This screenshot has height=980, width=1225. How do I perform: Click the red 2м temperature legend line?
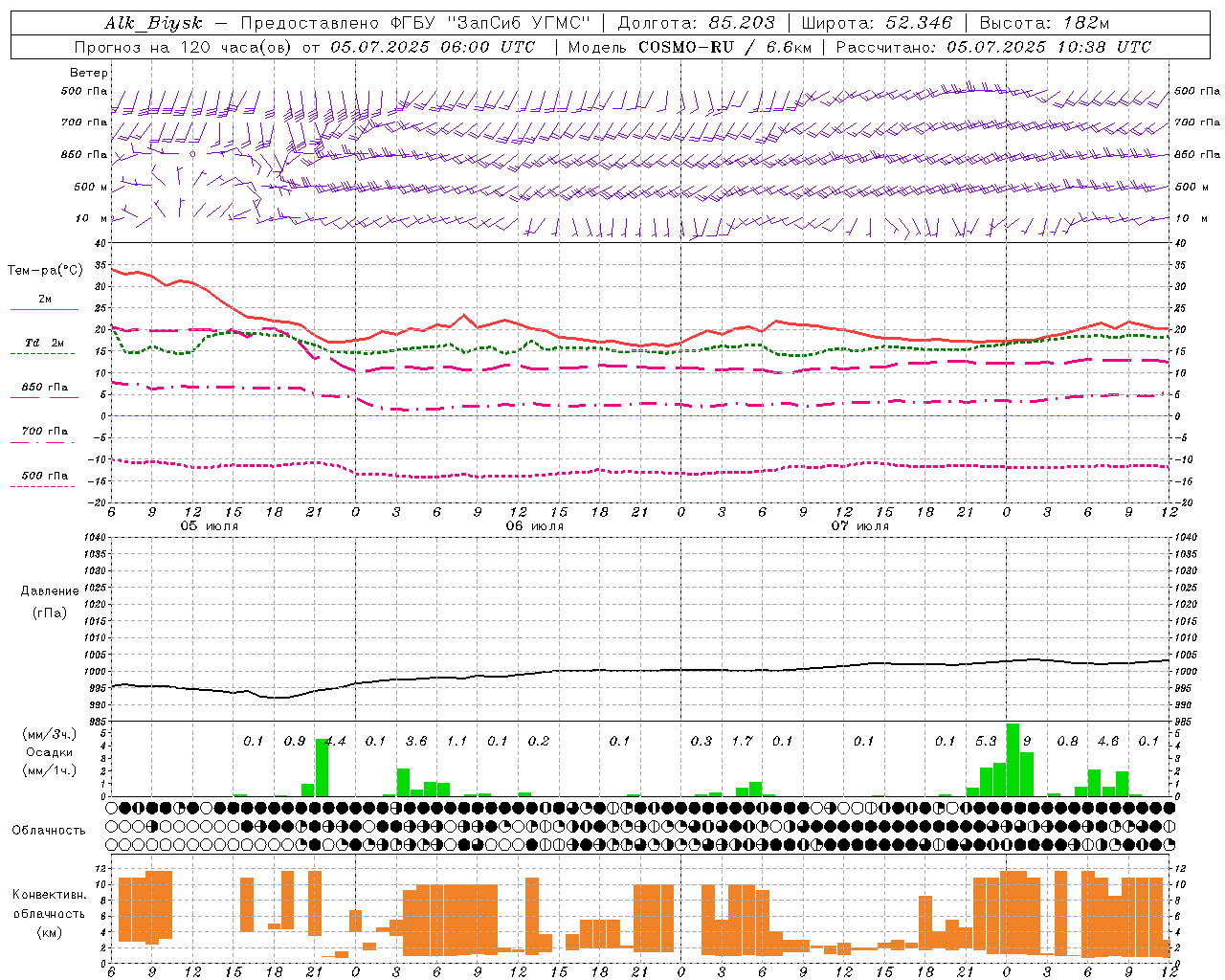click(x=44, y=309)
